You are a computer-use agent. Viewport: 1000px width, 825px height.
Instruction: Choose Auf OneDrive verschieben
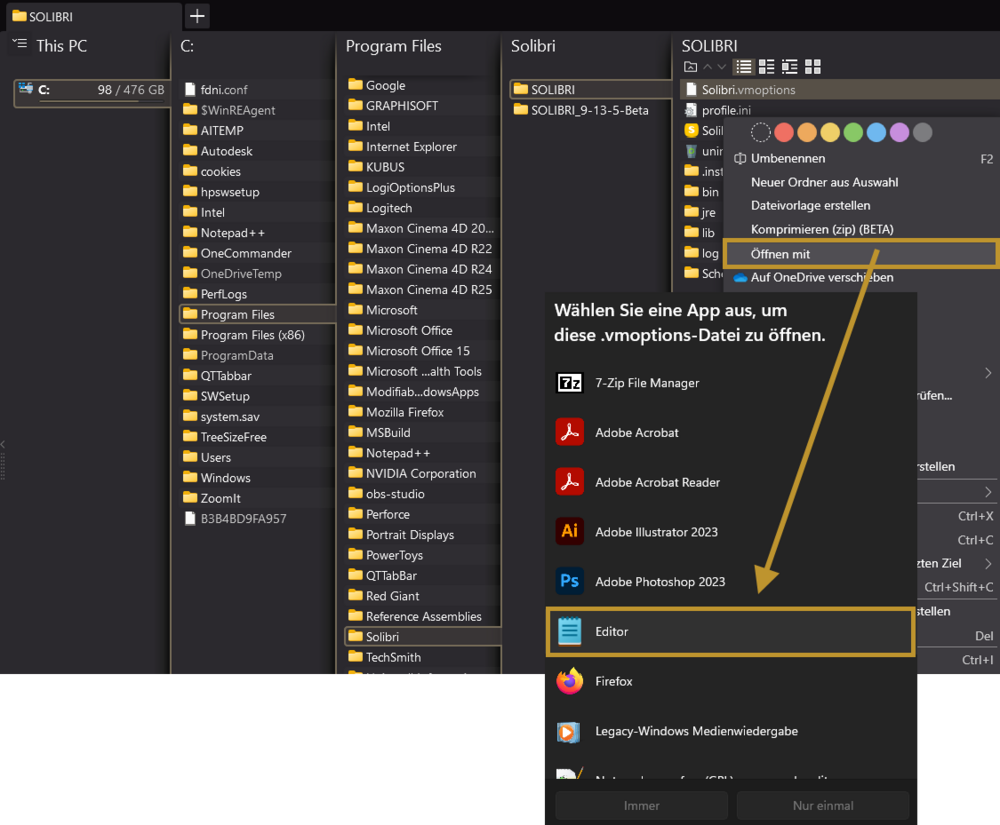(x=862, y=277)
